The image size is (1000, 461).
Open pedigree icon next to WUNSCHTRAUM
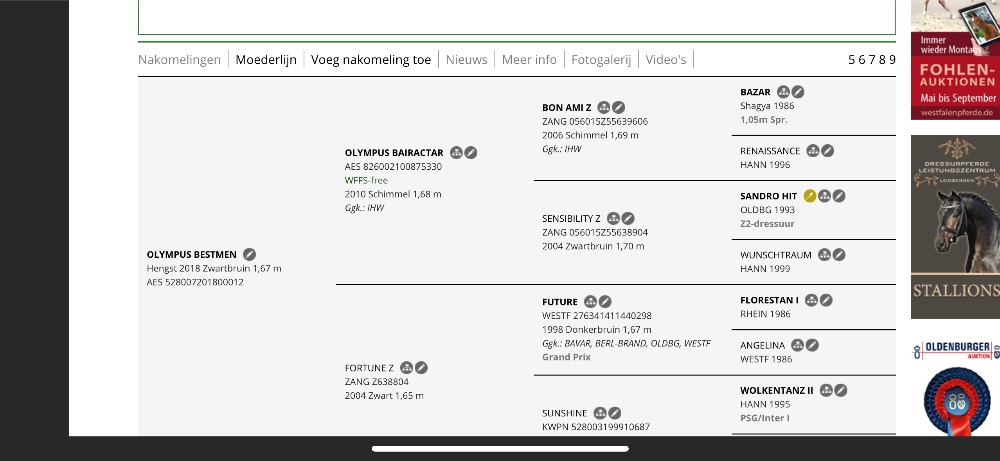click(824, 255)
